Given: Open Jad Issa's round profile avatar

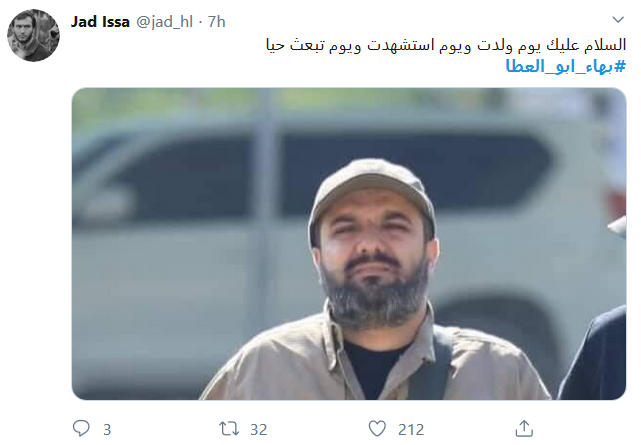Looking at the screenshot, I should point(33,36).
